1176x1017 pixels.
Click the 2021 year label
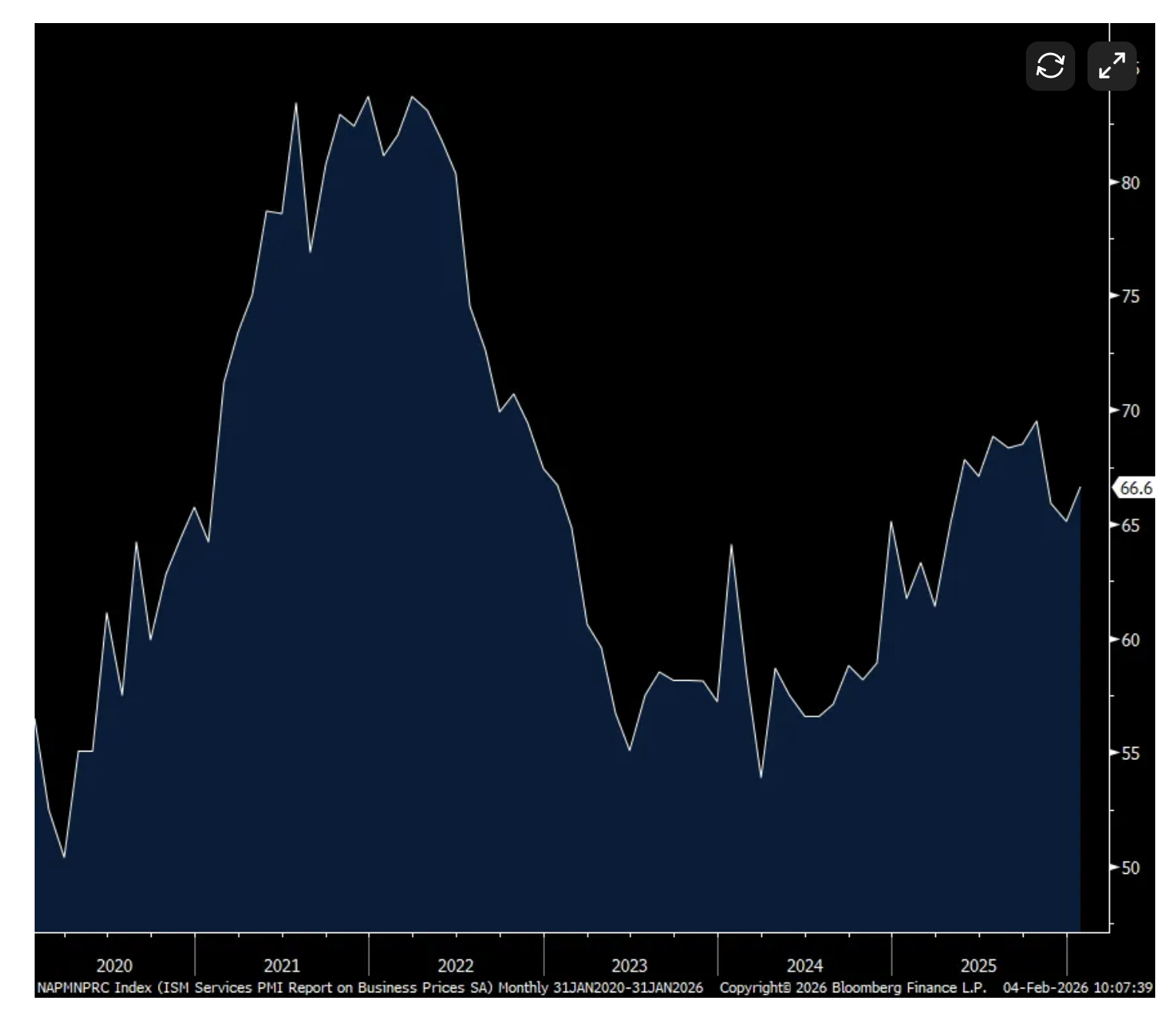click(282, 965)
